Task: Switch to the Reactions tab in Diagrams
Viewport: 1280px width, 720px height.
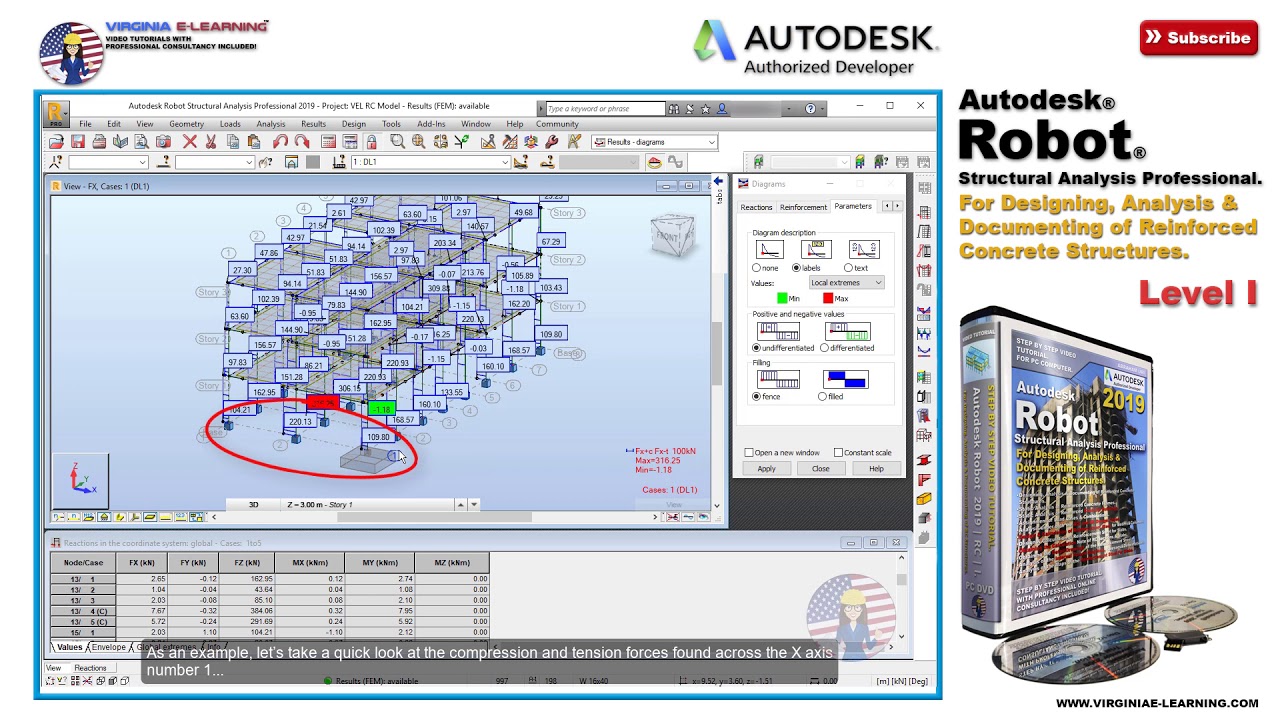Action: [756, 207]
